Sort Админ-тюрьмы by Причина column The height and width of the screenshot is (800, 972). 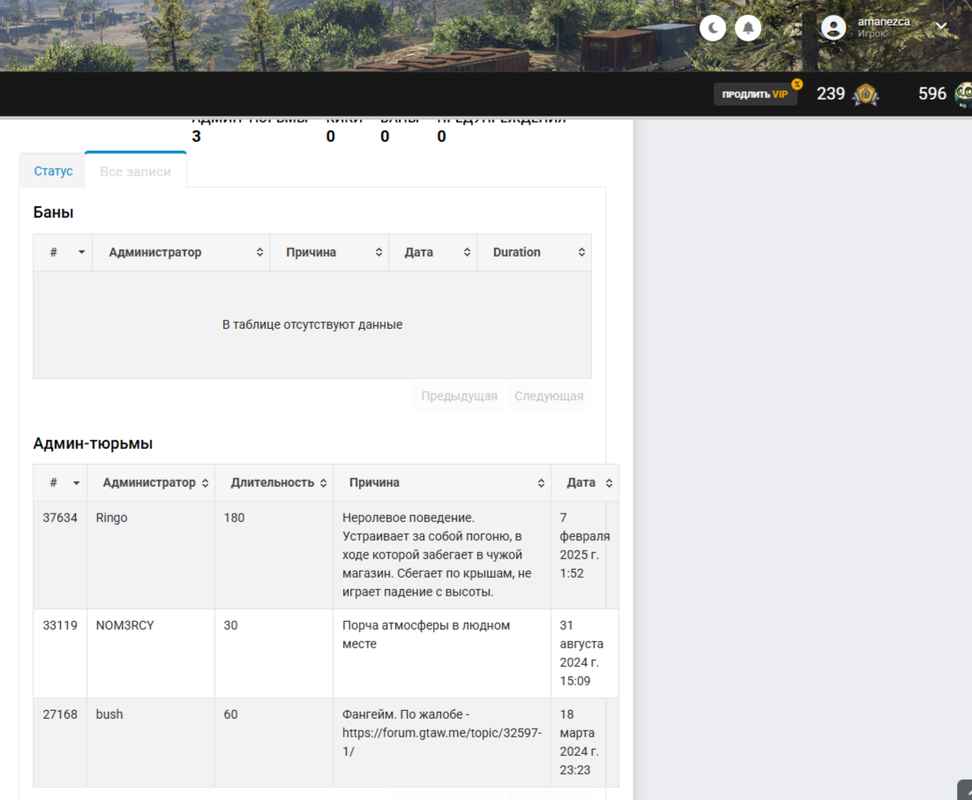[442, 483]
